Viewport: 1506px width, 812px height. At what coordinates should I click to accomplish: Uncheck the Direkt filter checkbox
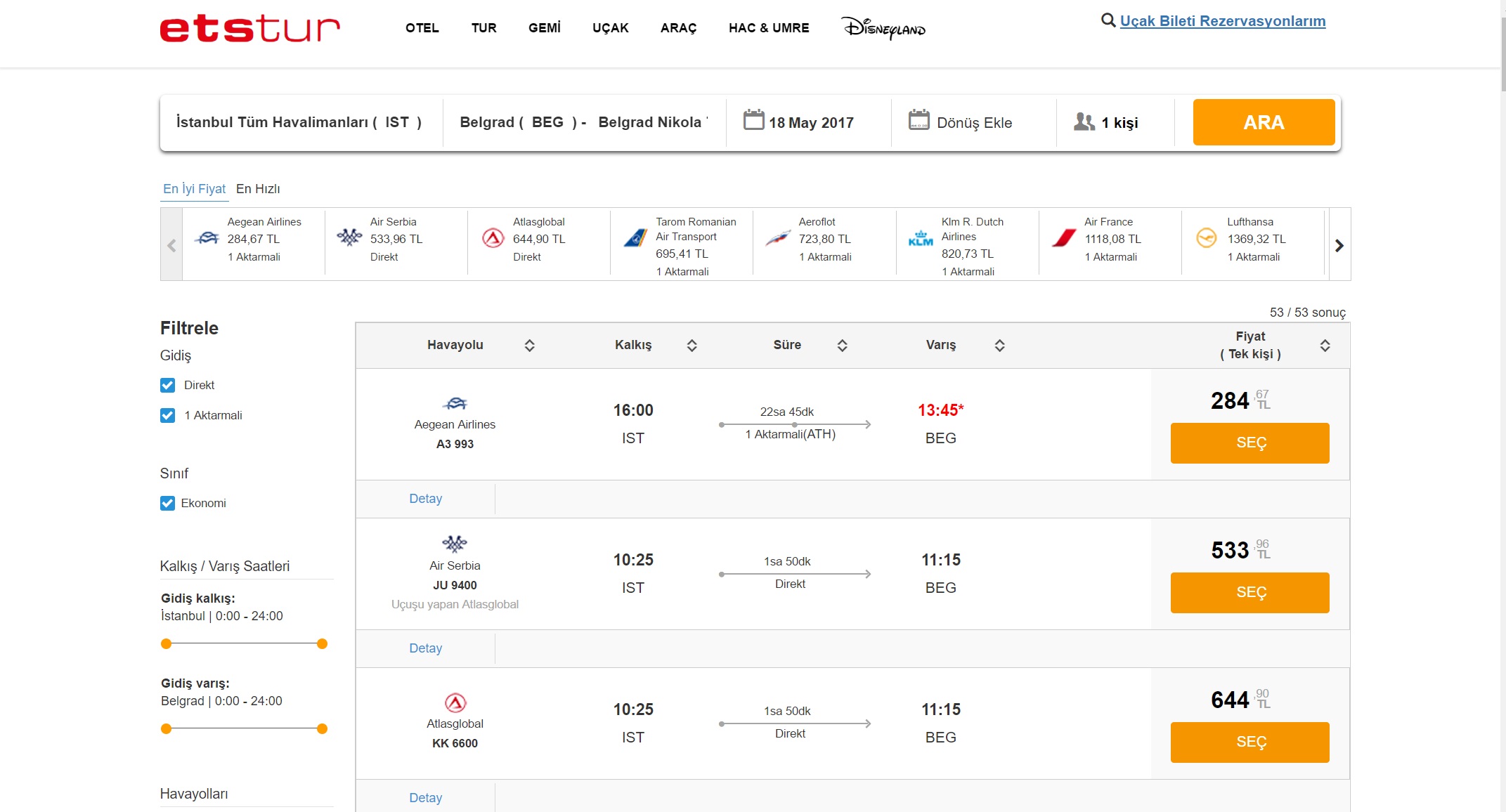pyautogui.click(x=167, y=385)
